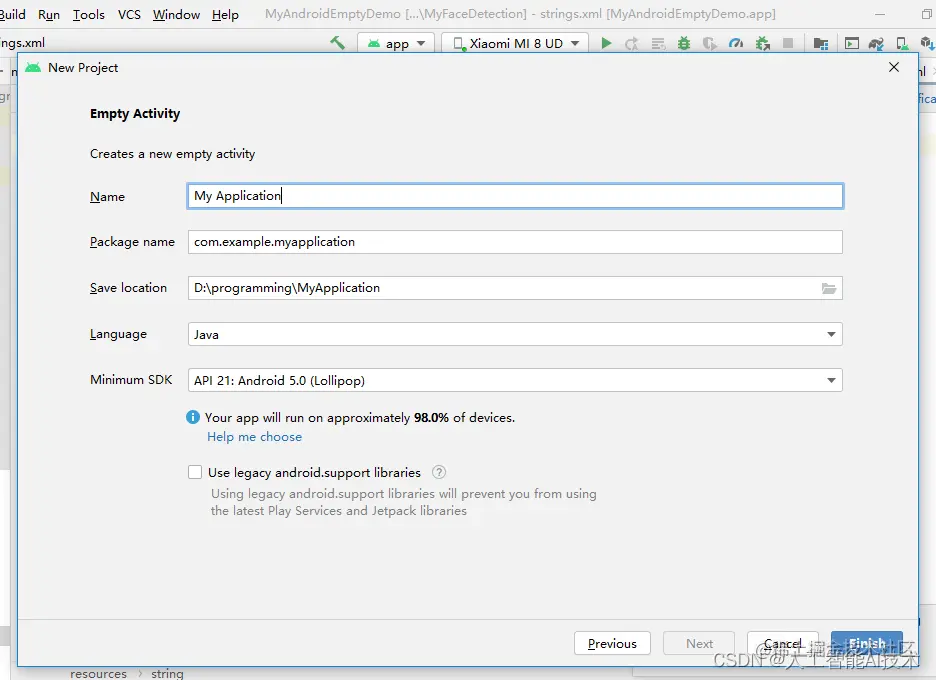Image resolution: width=936 pixels, height=680 pixels.
Task: Open the SDK Manager cube icon
Action: tap(927, 43)
